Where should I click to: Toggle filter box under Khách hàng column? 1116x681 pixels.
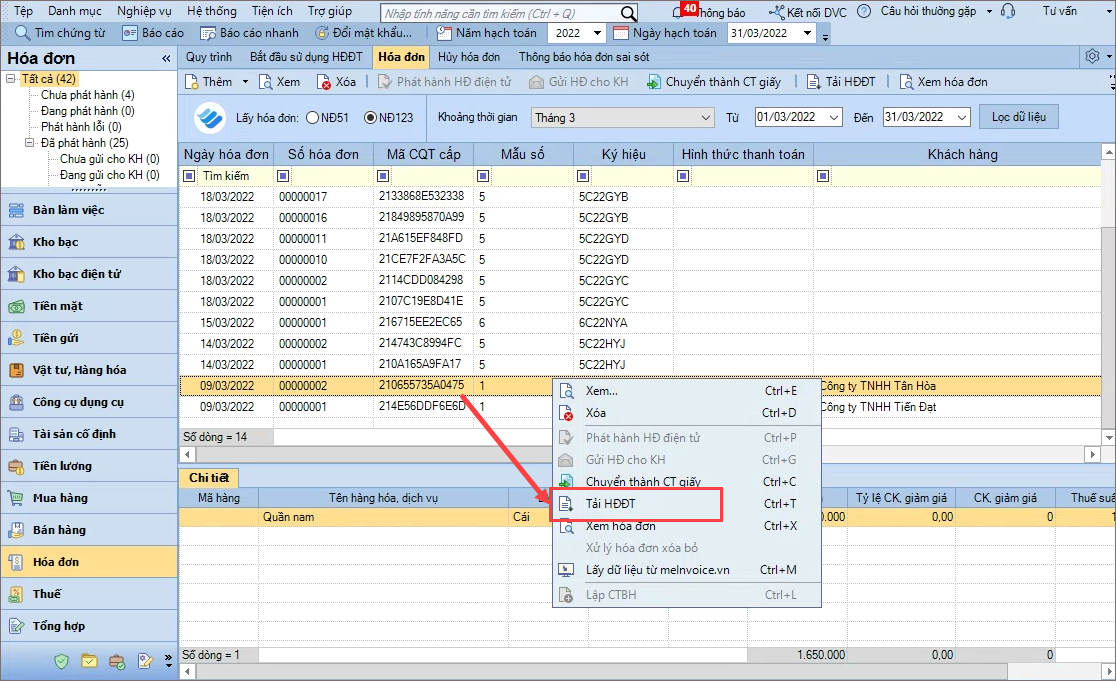(x=823, y=176)
